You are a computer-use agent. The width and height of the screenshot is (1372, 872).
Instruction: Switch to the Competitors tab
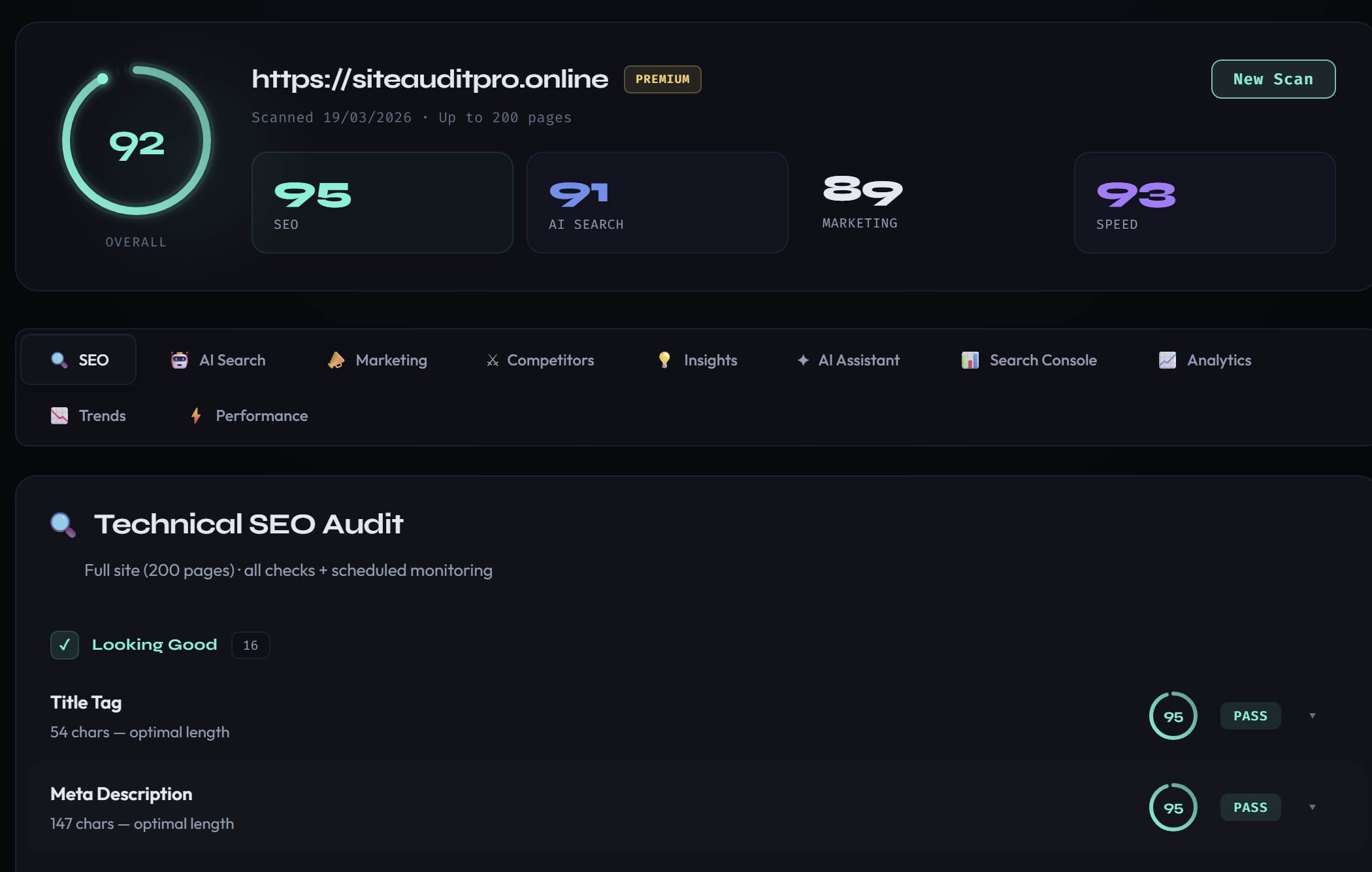tap(549, 360)
